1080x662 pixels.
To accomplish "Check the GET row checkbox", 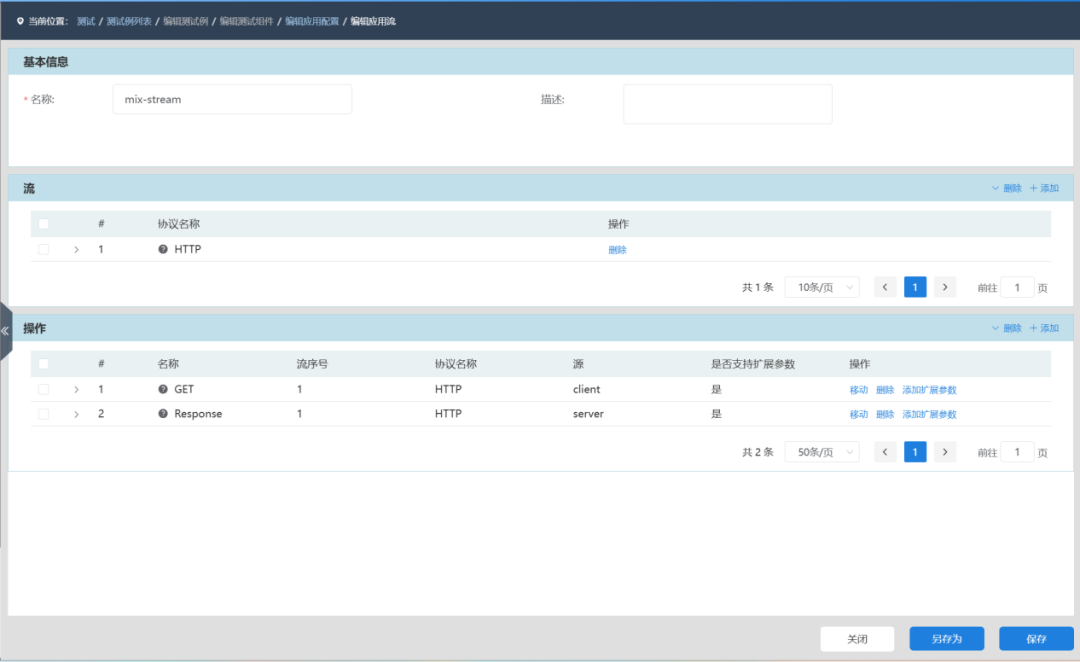I will [43, 389].
